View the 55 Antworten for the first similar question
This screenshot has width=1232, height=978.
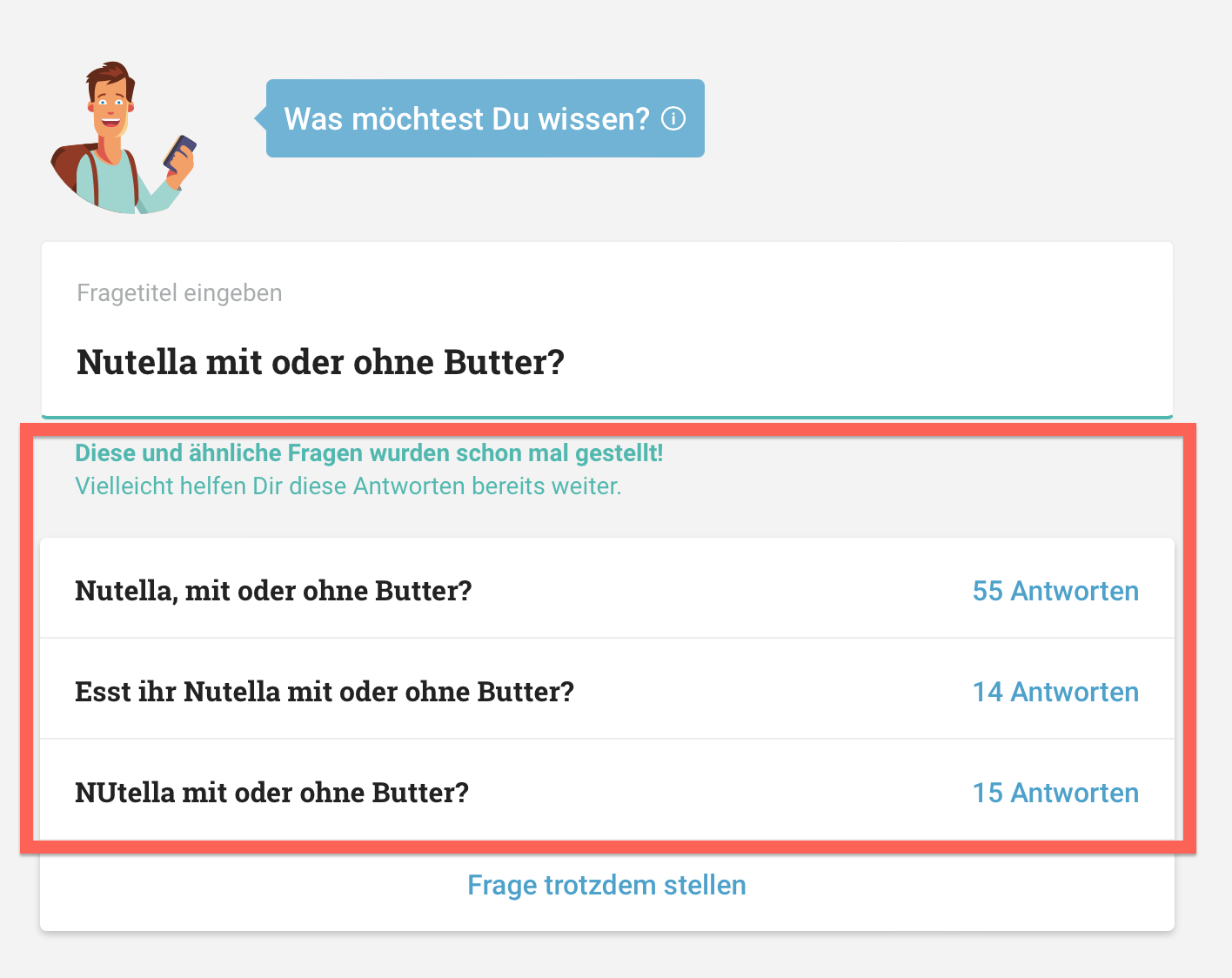[1055, 591]
